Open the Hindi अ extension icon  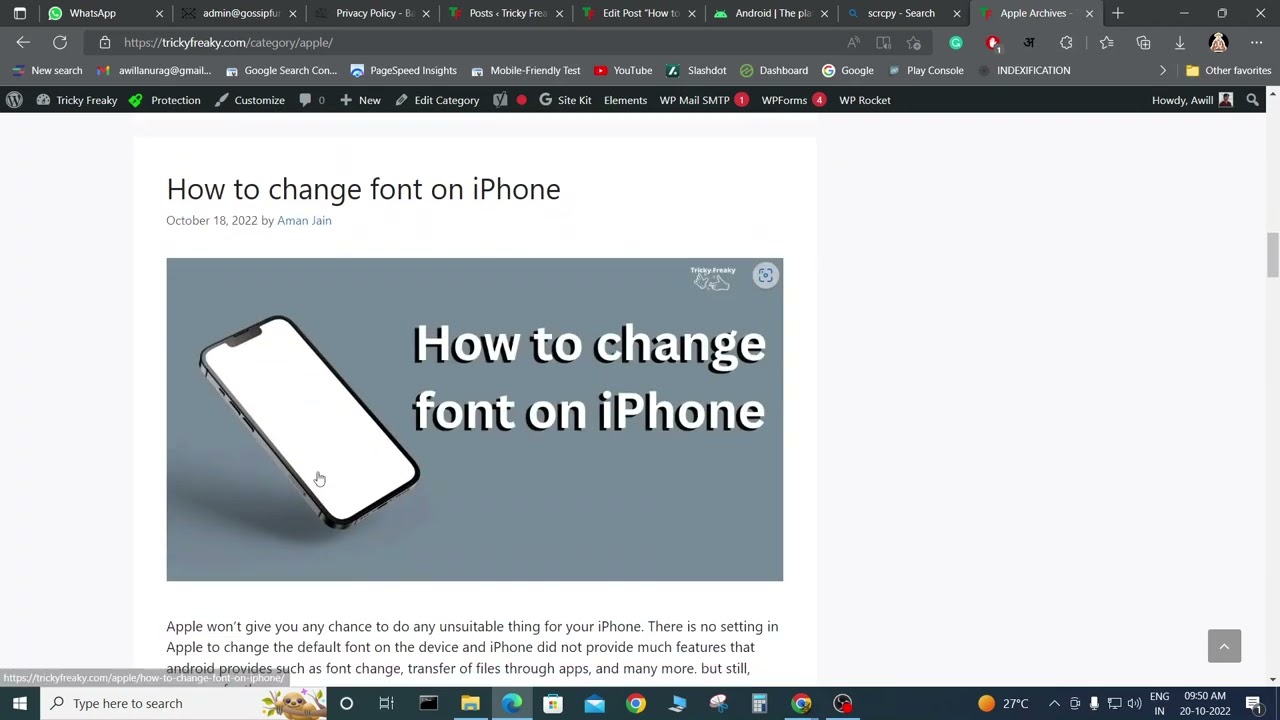[1029, 43]
